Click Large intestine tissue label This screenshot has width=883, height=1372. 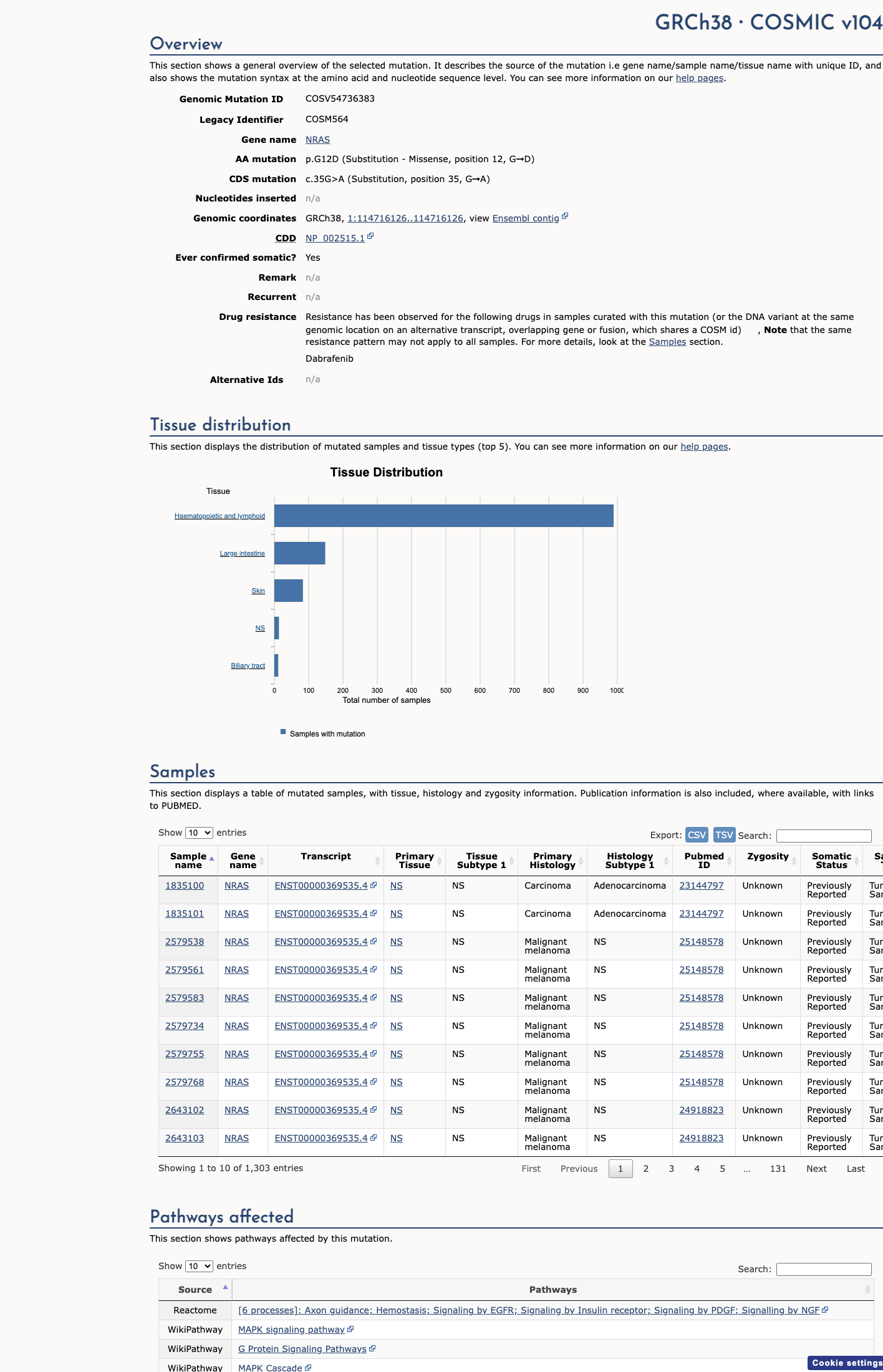point(242,553)
